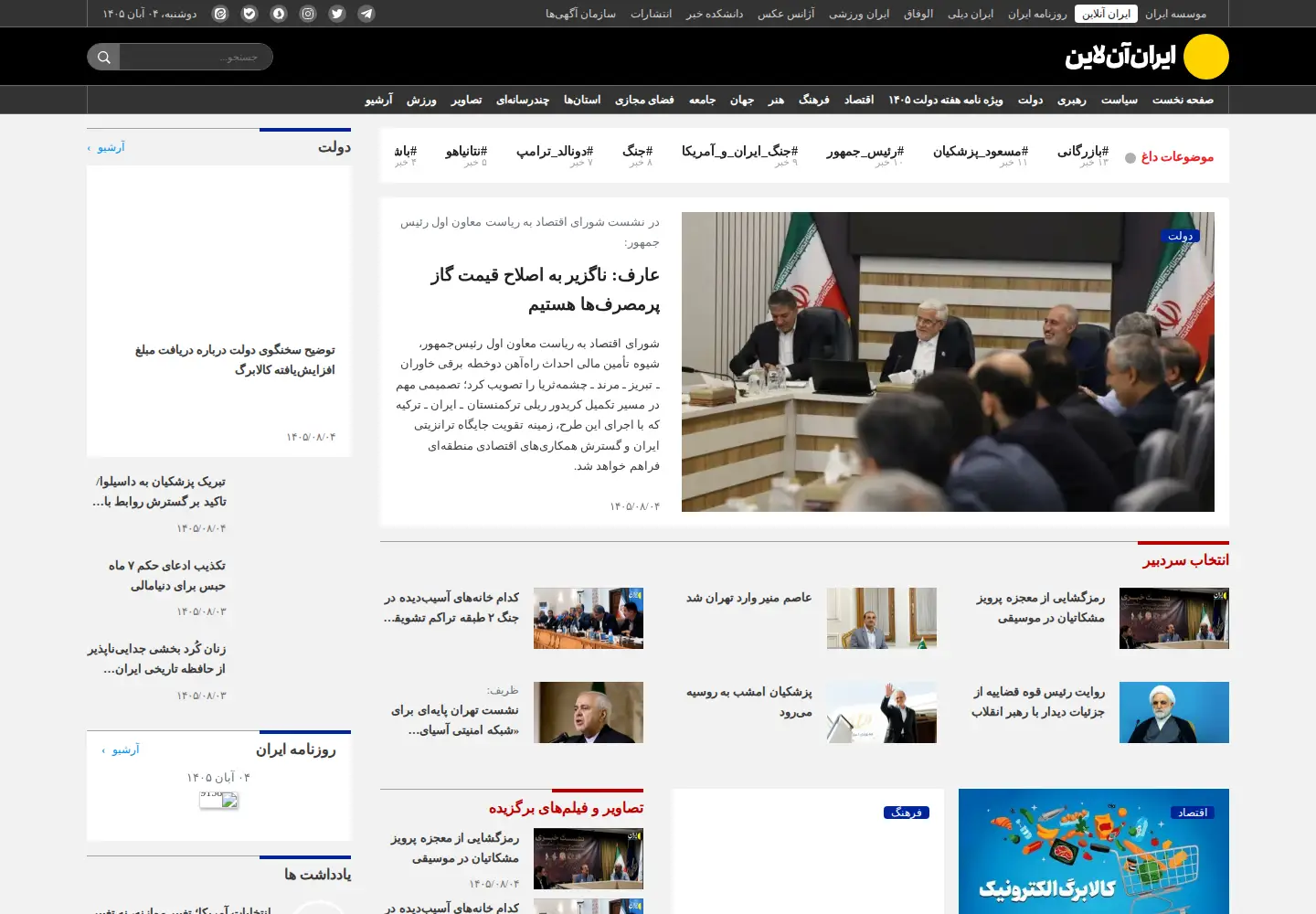Open the judiciary chief story thumbnail

pyautogui.click(x=1174, y=712)
